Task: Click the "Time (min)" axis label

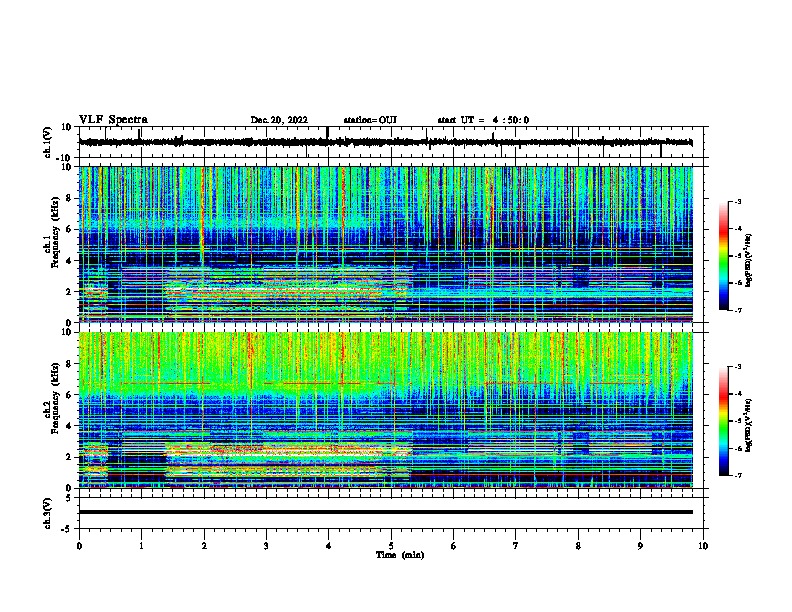Action: [400, 555]
